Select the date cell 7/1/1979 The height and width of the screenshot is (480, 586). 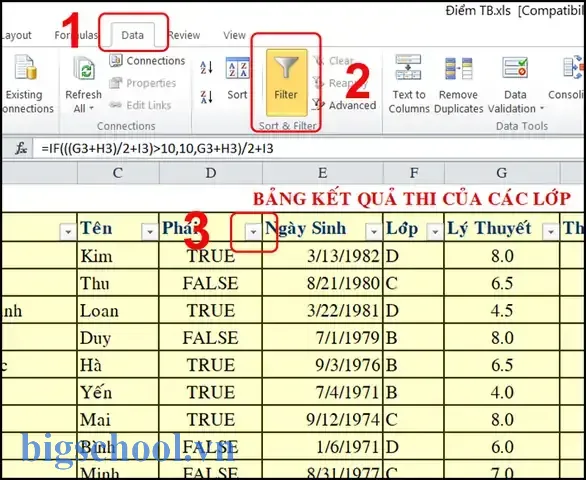[323, 338]
